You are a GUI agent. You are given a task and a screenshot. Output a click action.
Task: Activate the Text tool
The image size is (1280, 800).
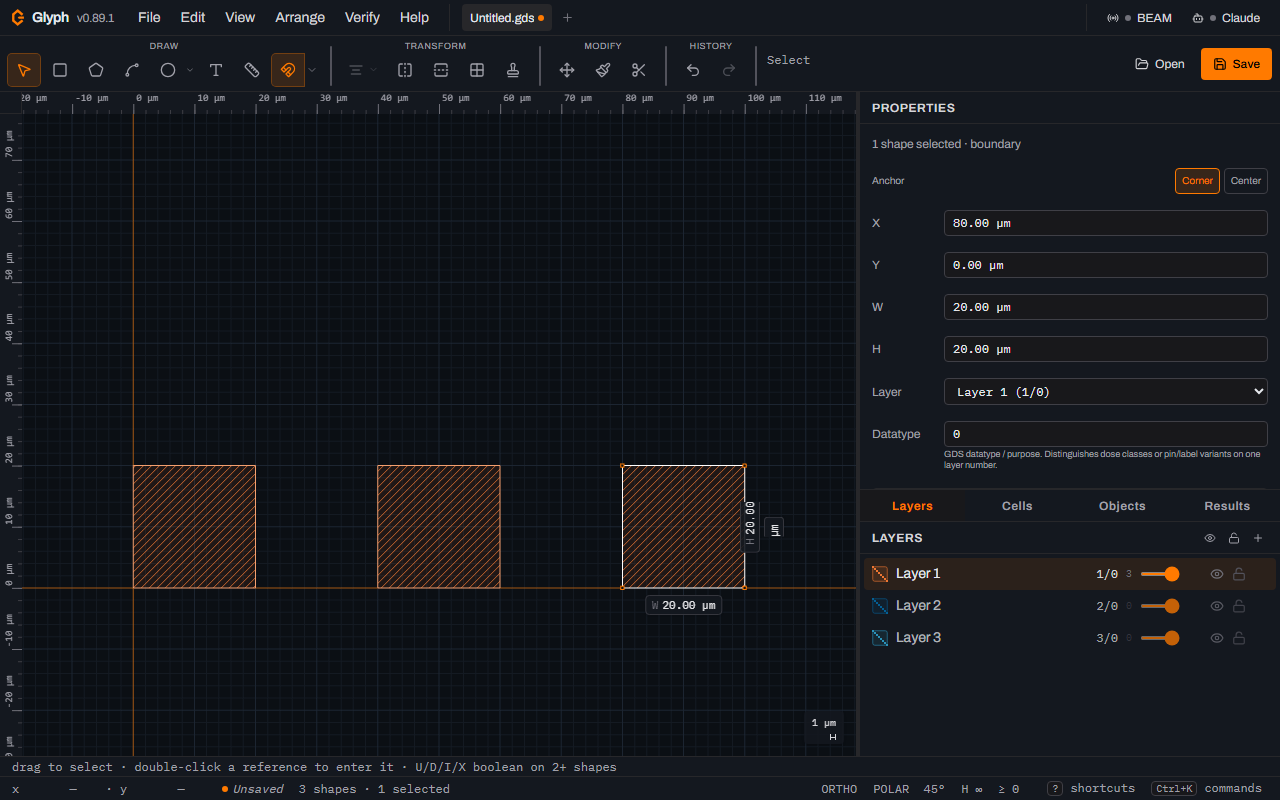tap(216, 70)
